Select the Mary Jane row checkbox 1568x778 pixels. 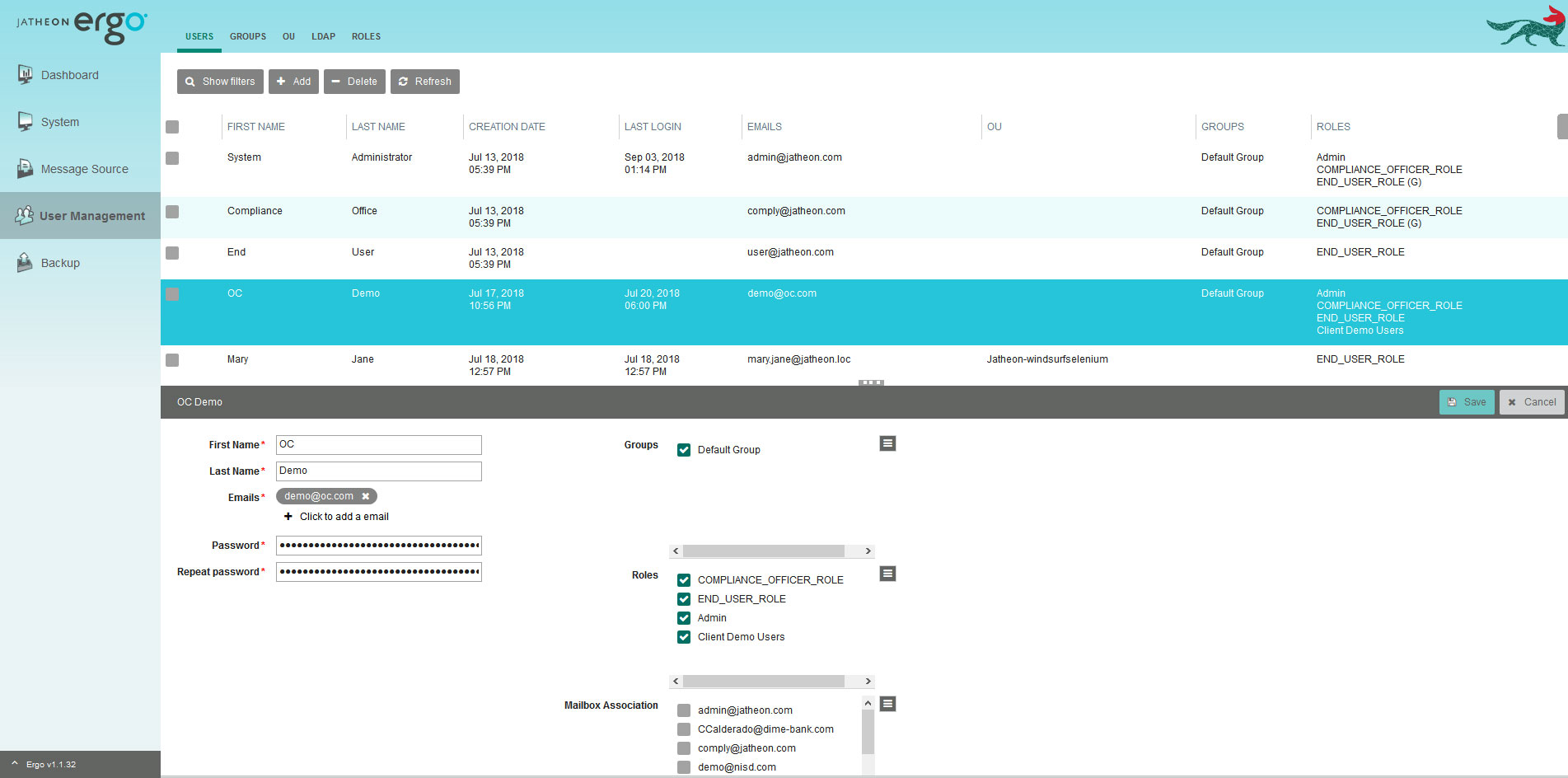click(x=172, y=360)
